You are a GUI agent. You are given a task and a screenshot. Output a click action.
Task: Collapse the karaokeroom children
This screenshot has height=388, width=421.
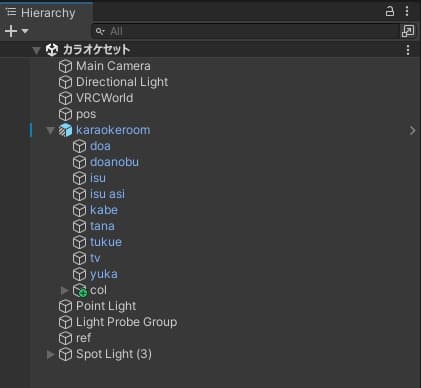click(50, 131)
